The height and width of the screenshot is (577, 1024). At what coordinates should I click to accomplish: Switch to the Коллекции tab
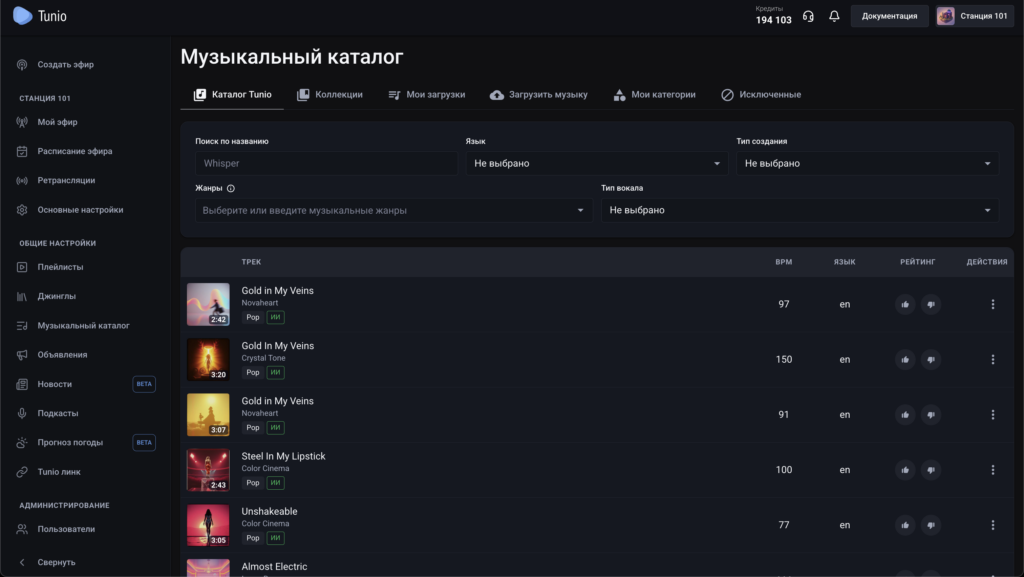click(x=330, y=95)
